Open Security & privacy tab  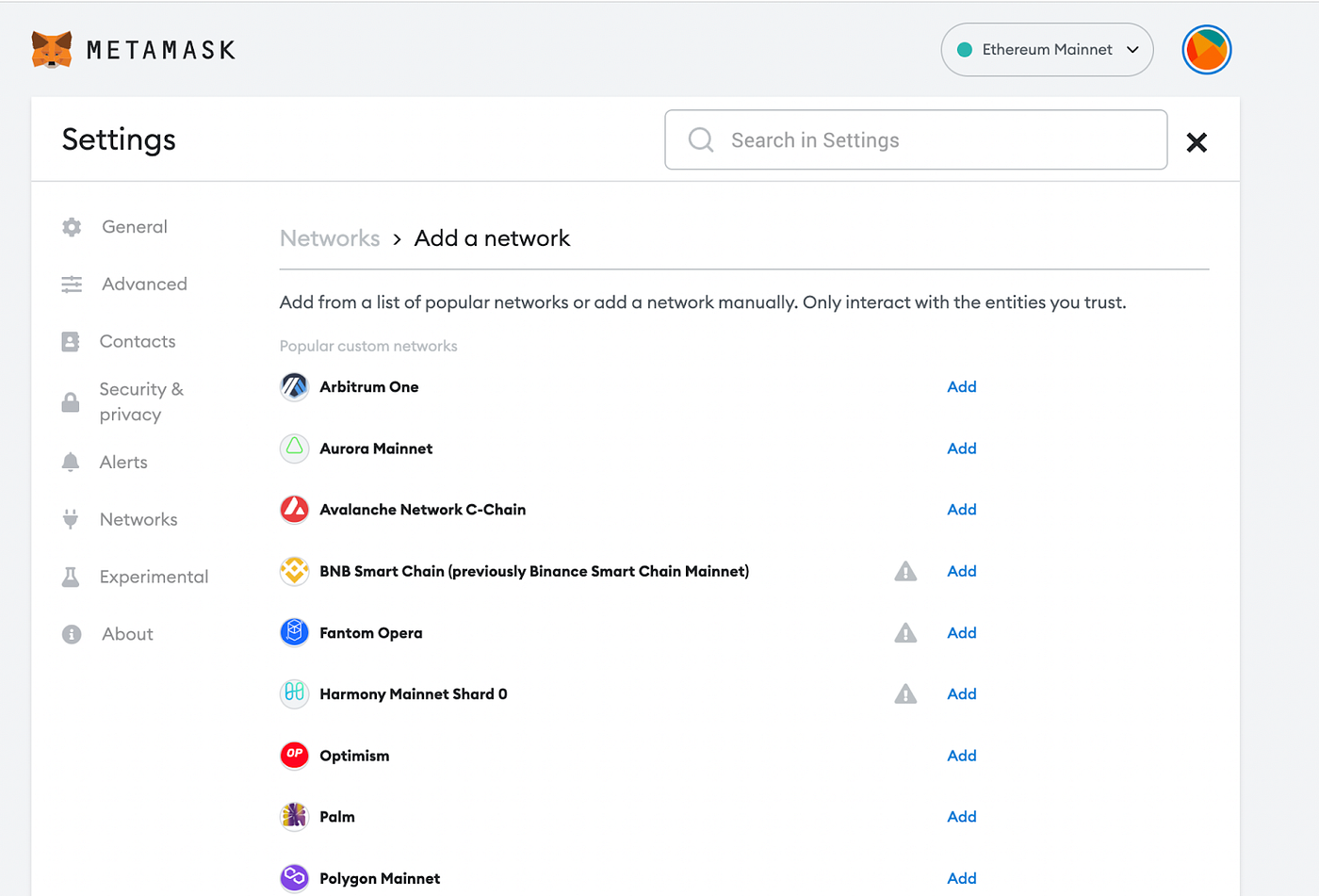pos(141,402)
